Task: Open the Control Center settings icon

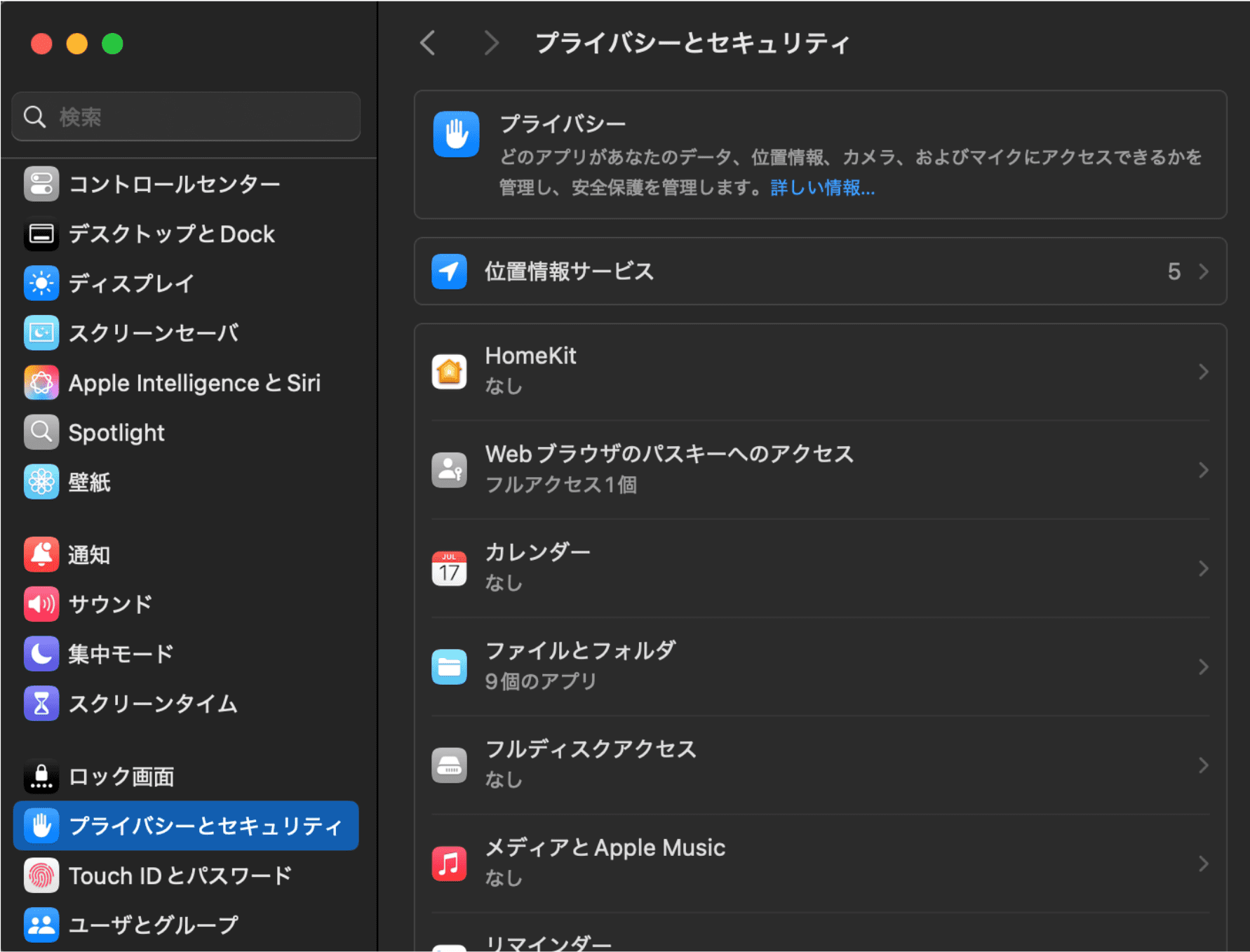Action: 41,183
